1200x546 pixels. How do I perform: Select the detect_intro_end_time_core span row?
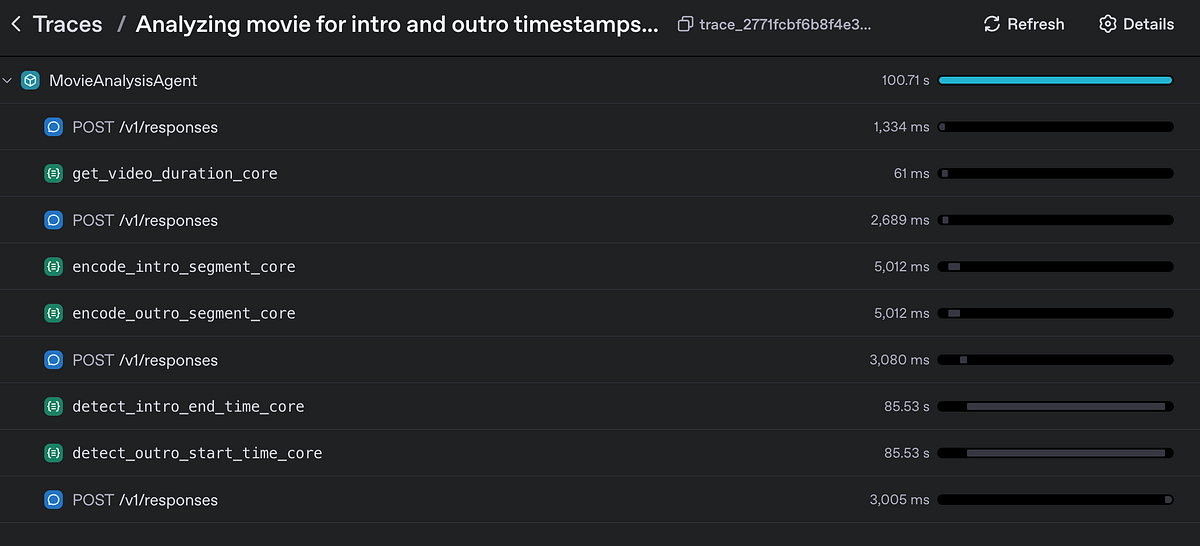pyautogui.click(x=600, y=406)
